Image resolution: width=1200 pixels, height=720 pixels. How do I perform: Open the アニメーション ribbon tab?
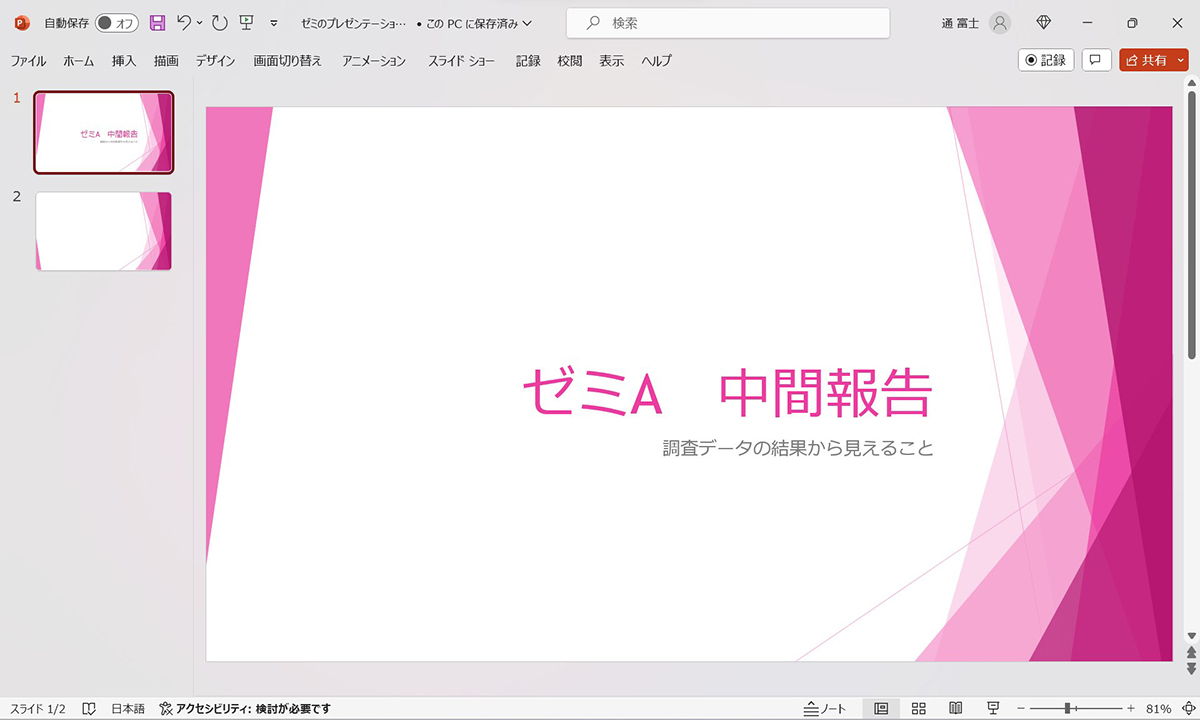pyautogui.click(x=372, y=60)
